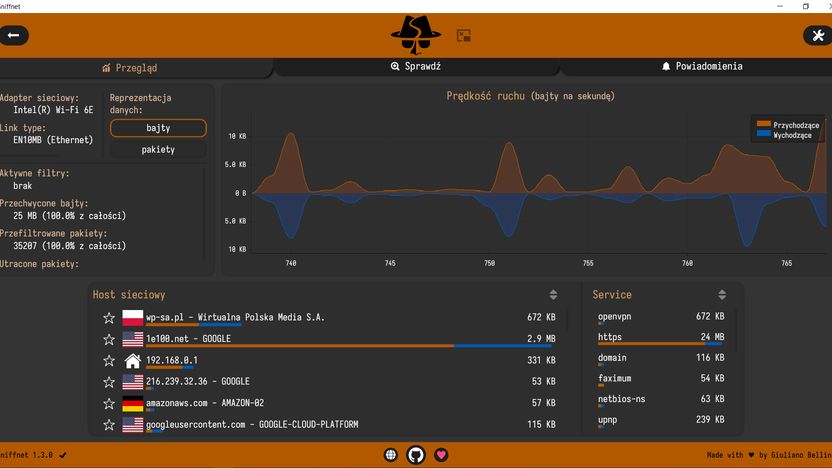This screenshot has height=468, width=832.
Task: Sort the Service list
Action: [722, 295]
